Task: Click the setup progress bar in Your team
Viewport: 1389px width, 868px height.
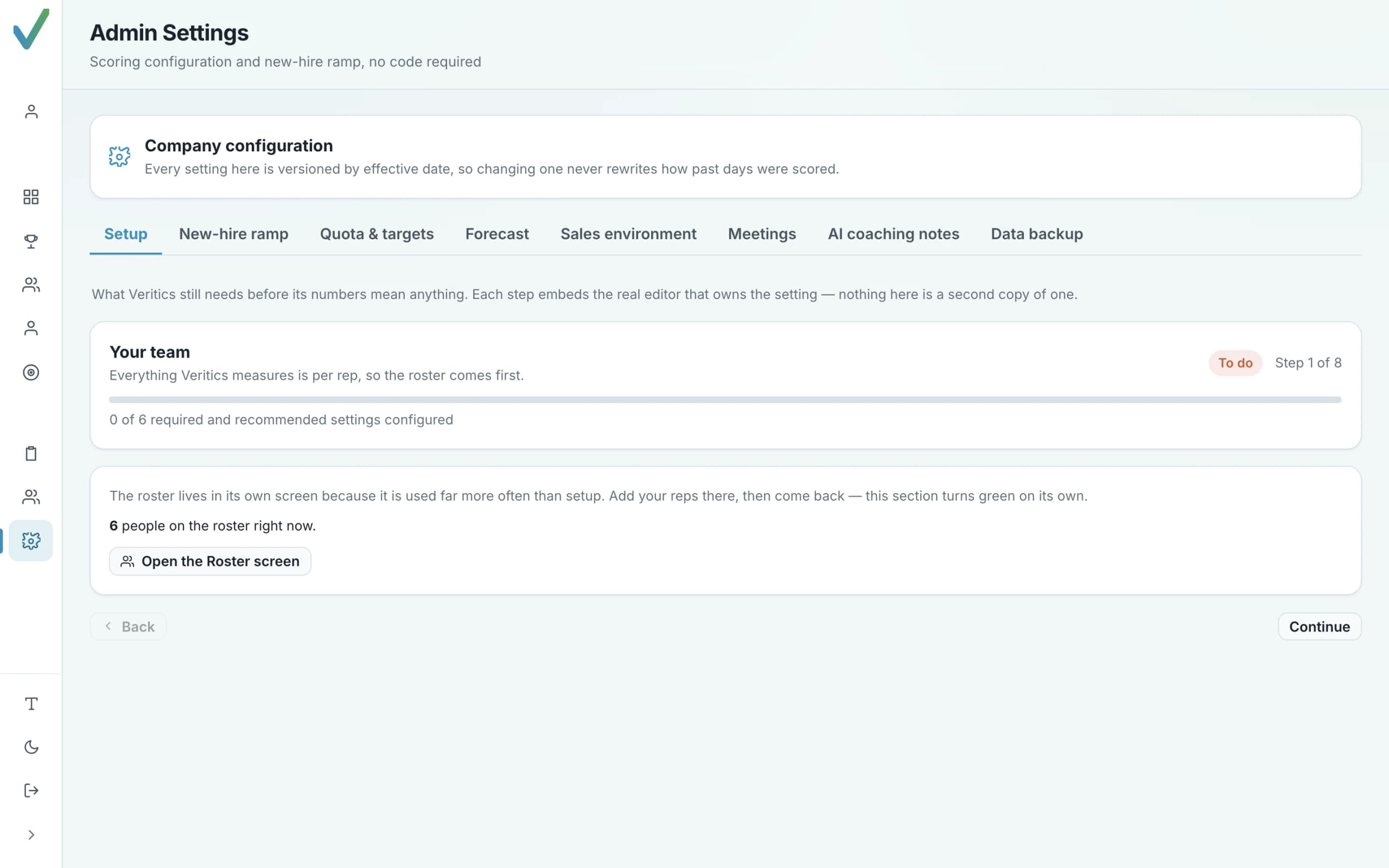Action: click(725, 400)
